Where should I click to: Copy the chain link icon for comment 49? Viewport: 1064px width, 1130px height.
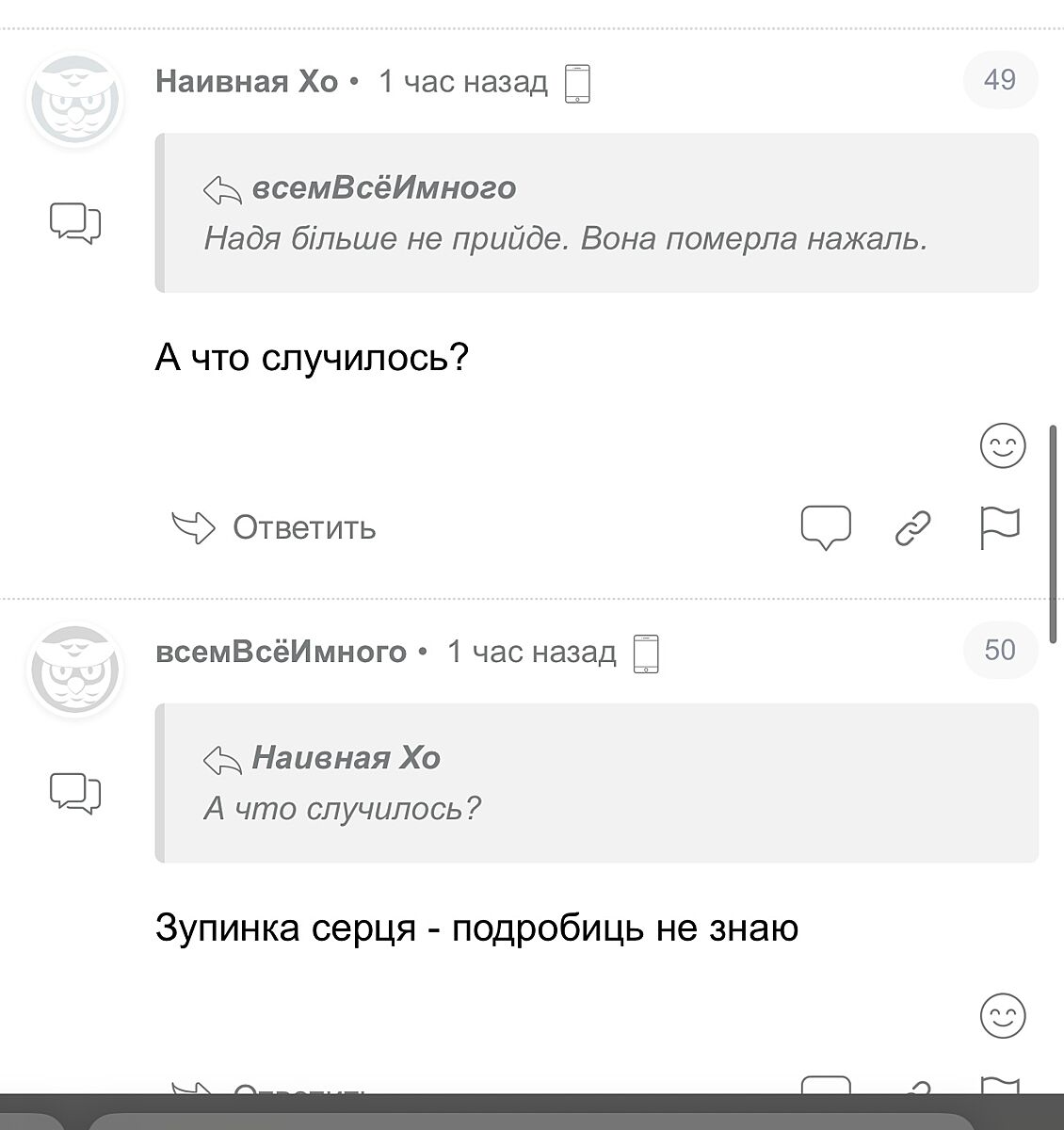[912, 527]
